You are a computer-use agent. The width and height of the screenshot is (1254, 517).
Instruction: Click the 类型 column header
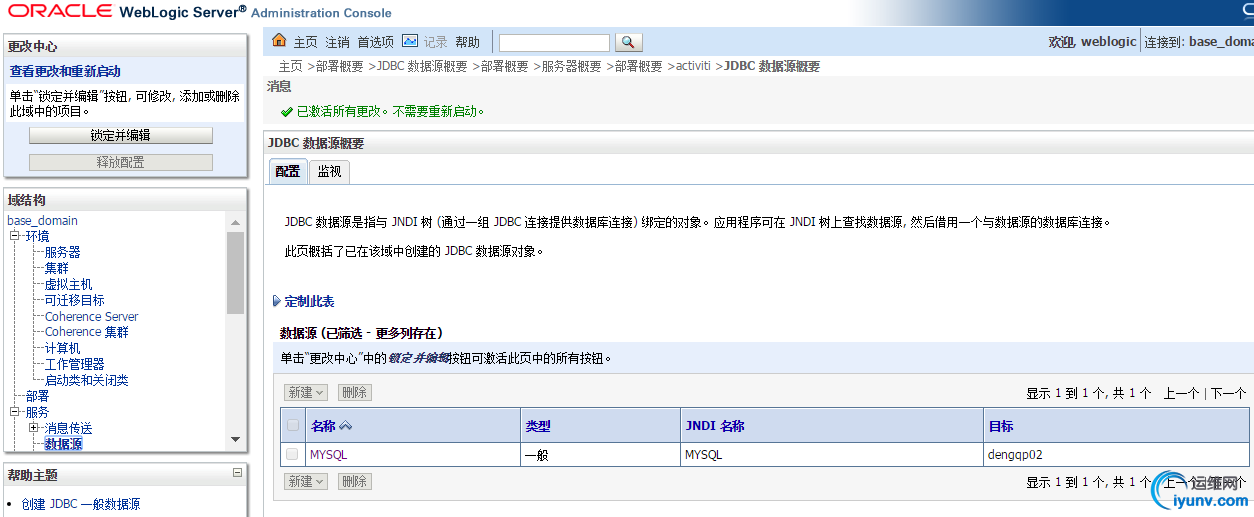click(538, 426)
